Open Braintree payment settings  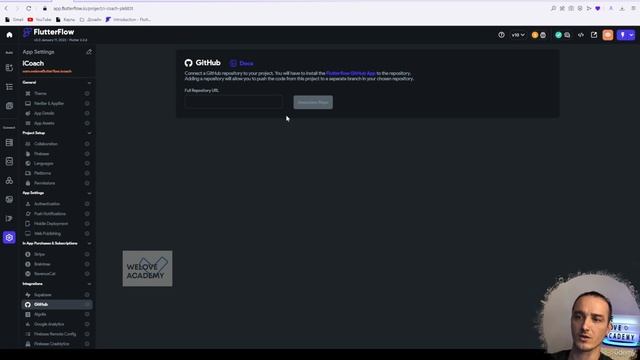point(57,264)
